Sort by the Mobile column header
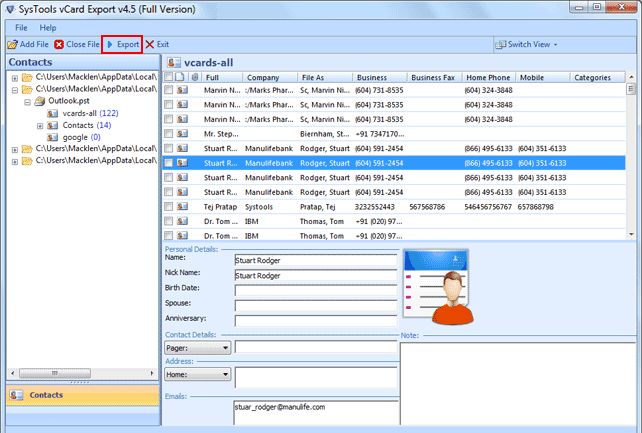 click(543, 77)
